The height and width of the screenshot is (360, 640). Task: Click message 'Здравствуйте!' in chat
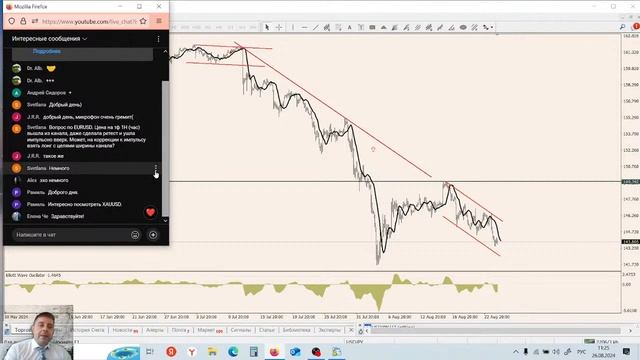click(x=67, y=216)
